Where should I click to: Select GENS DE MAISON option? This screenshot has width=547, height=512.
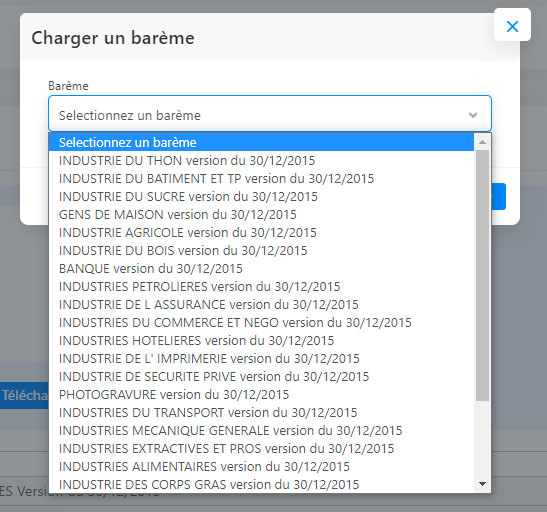[261, 214]
